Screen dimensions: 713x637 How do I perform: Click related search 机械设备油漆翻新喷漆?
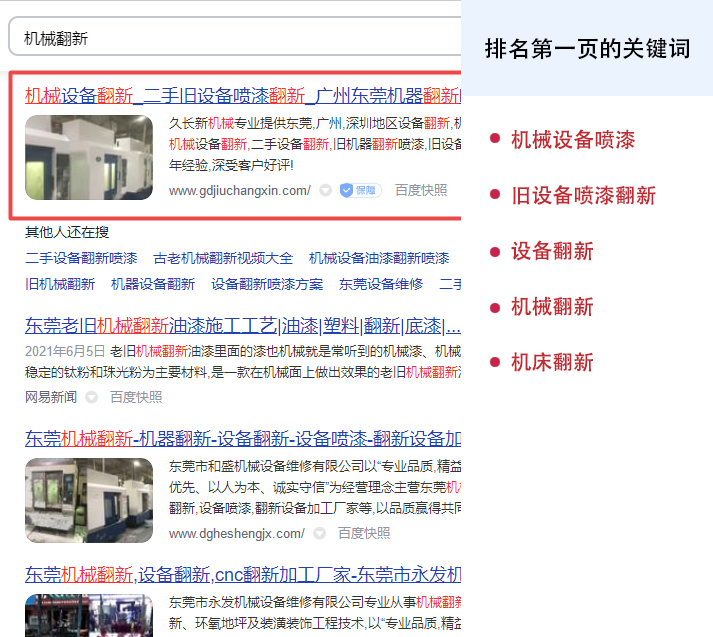(379, 258)
